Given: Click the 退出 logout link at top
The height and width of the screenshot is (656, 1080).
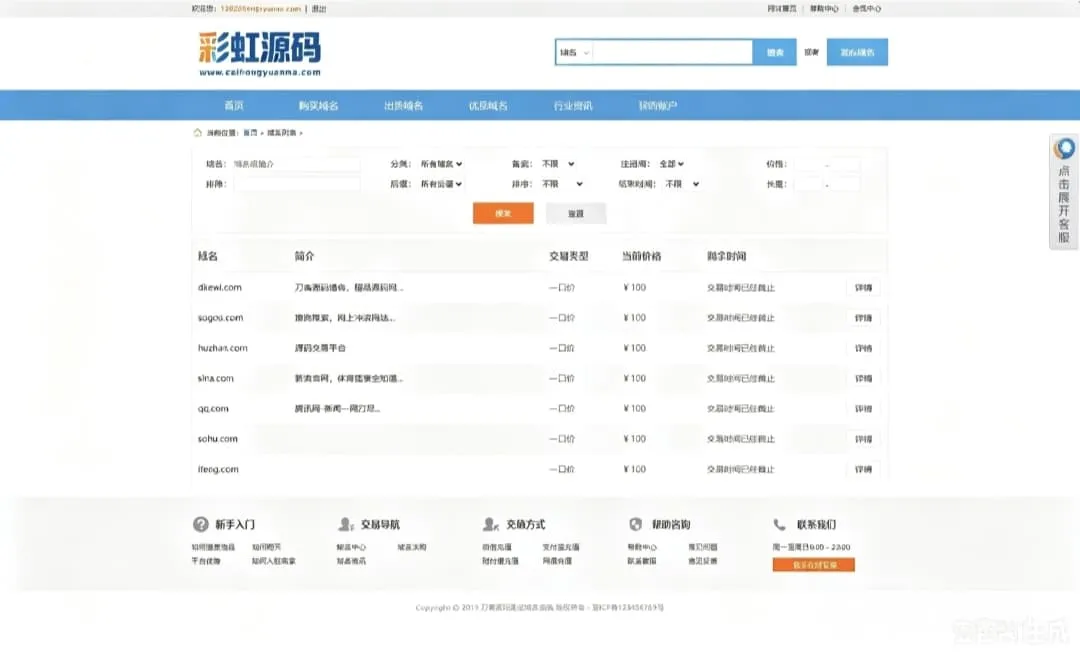Looking at the screenshot, I should pos(319,9).
